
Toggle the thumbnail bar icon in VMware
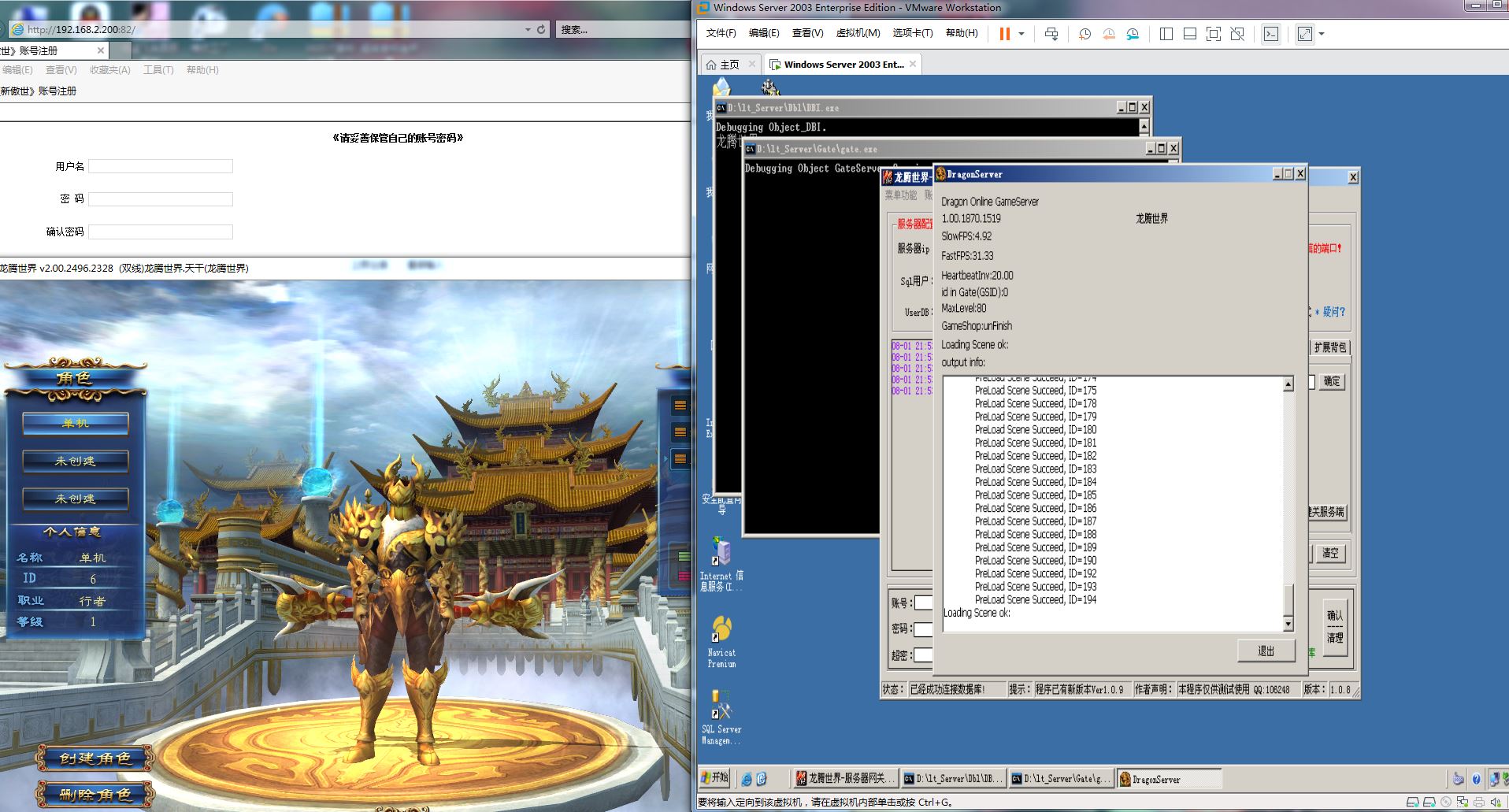(1190, 34)
